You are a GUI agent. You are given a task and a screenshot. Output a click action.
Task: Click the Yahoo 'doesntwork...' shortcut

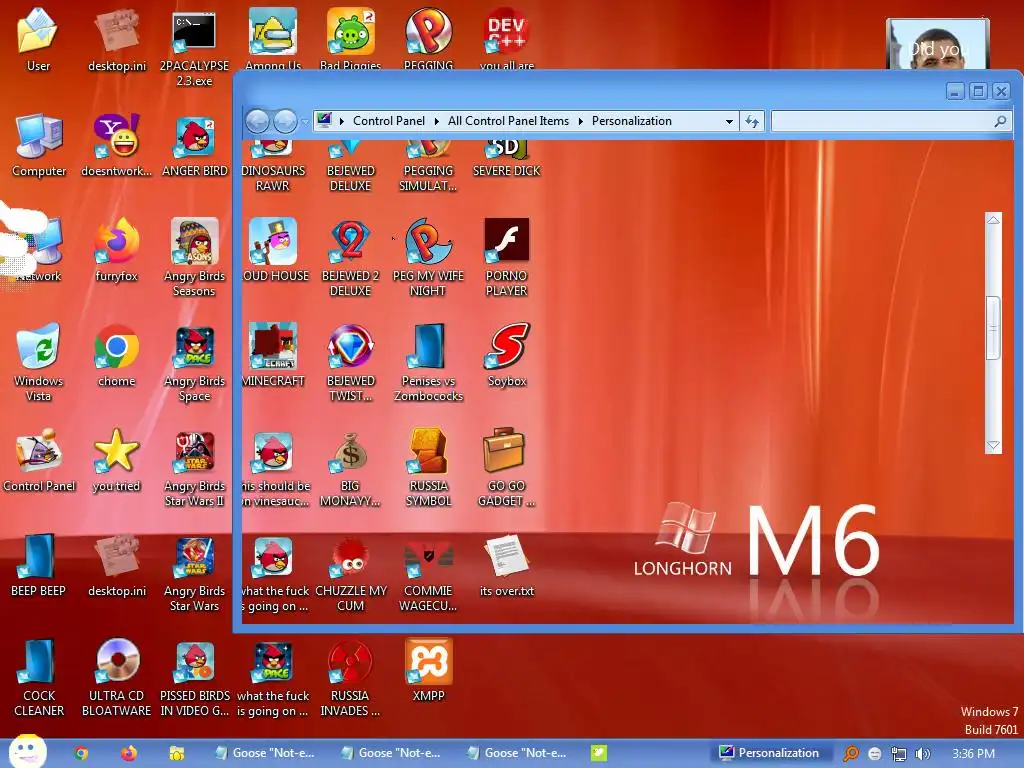(x=116, y=145)
